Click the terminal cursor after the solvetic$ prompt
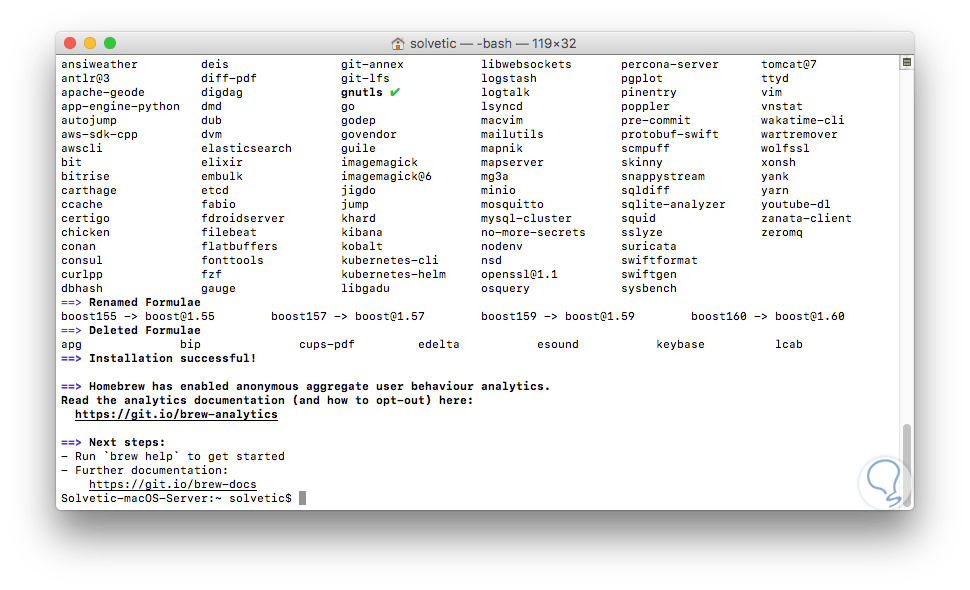The width and height of the screenshot is (970, 590). [303, 498]
